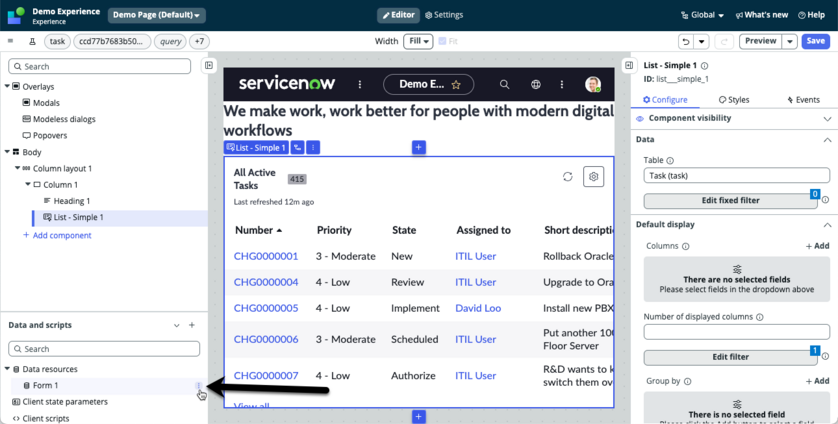The height and width of the screenshot is (424, 838).
Task: Open the three-dot menu on the List - Simple 1 tag
Action: point(313,148)
